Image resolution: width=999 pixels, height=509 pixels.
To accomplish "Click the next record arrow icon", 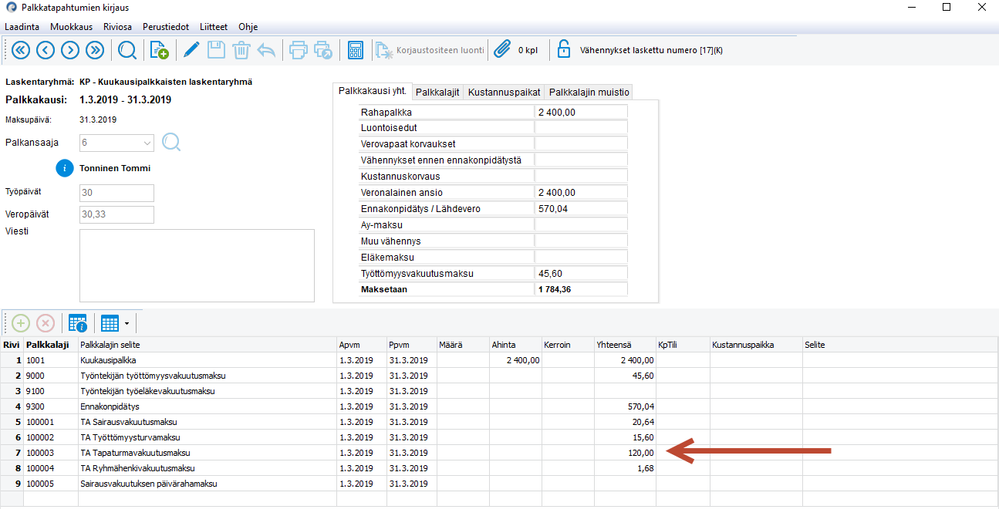I will click(70, 50).
